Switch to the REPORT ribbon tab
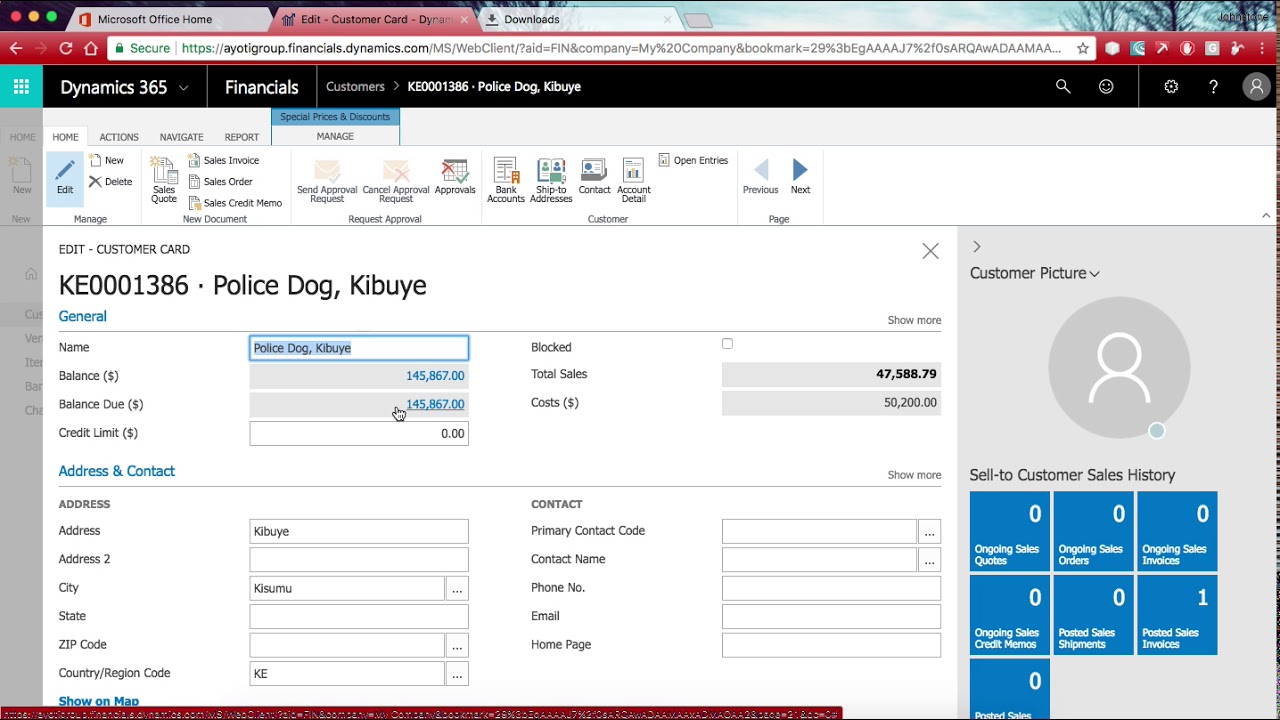1280x720 pixels. pos(242,137)
